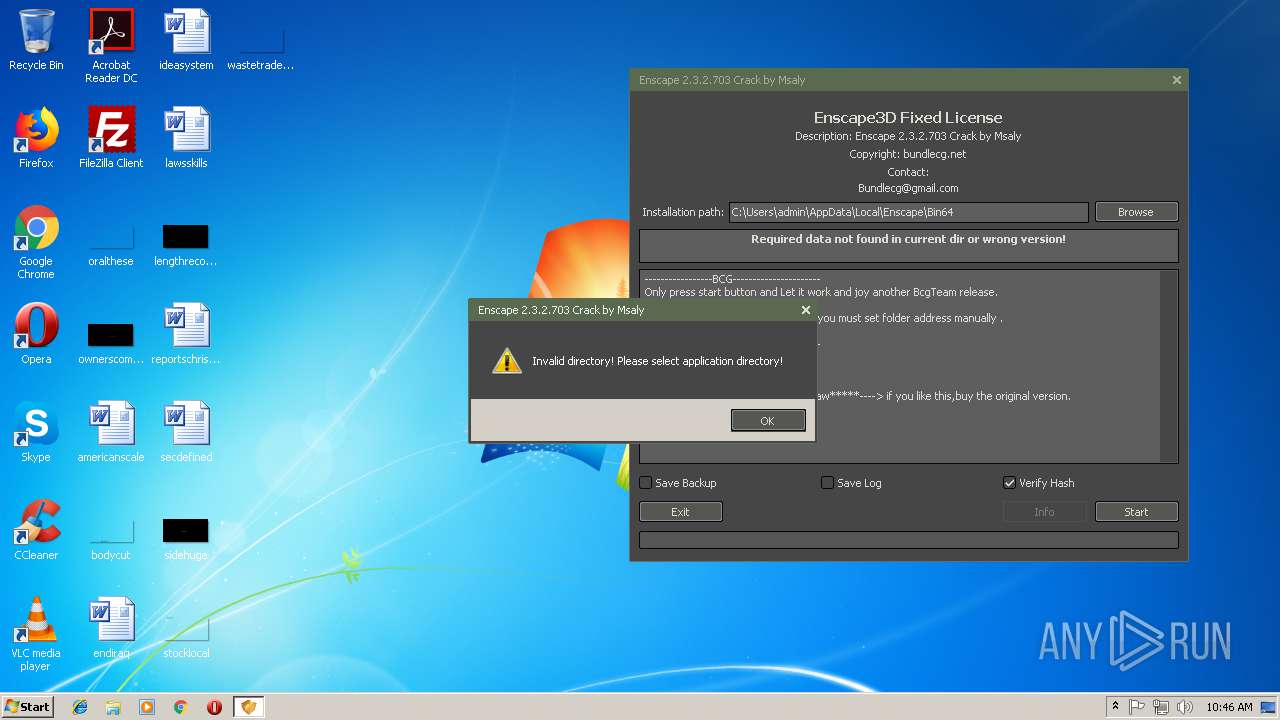
Task: Close the Enscape3D Fixed License window
Action: point(1176,80)
